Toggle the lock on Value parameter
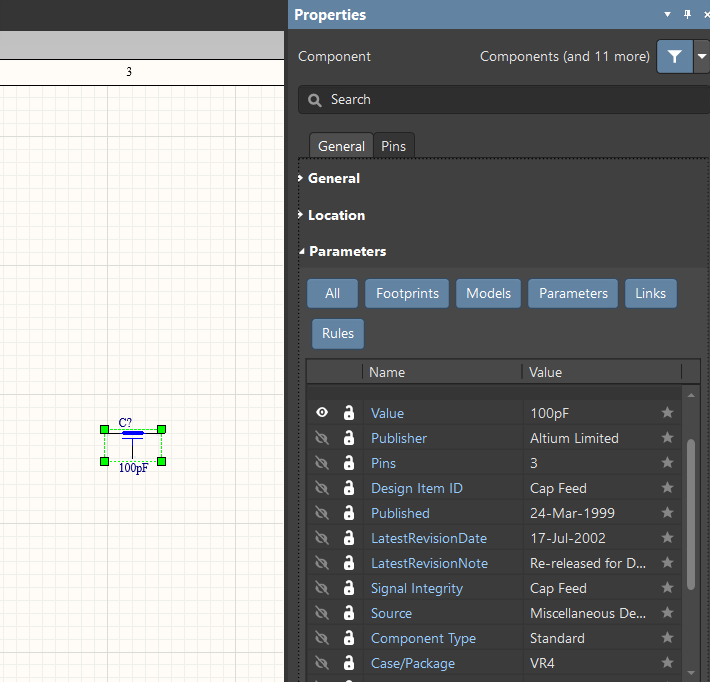The image size is (710, 682). point(349,413)
